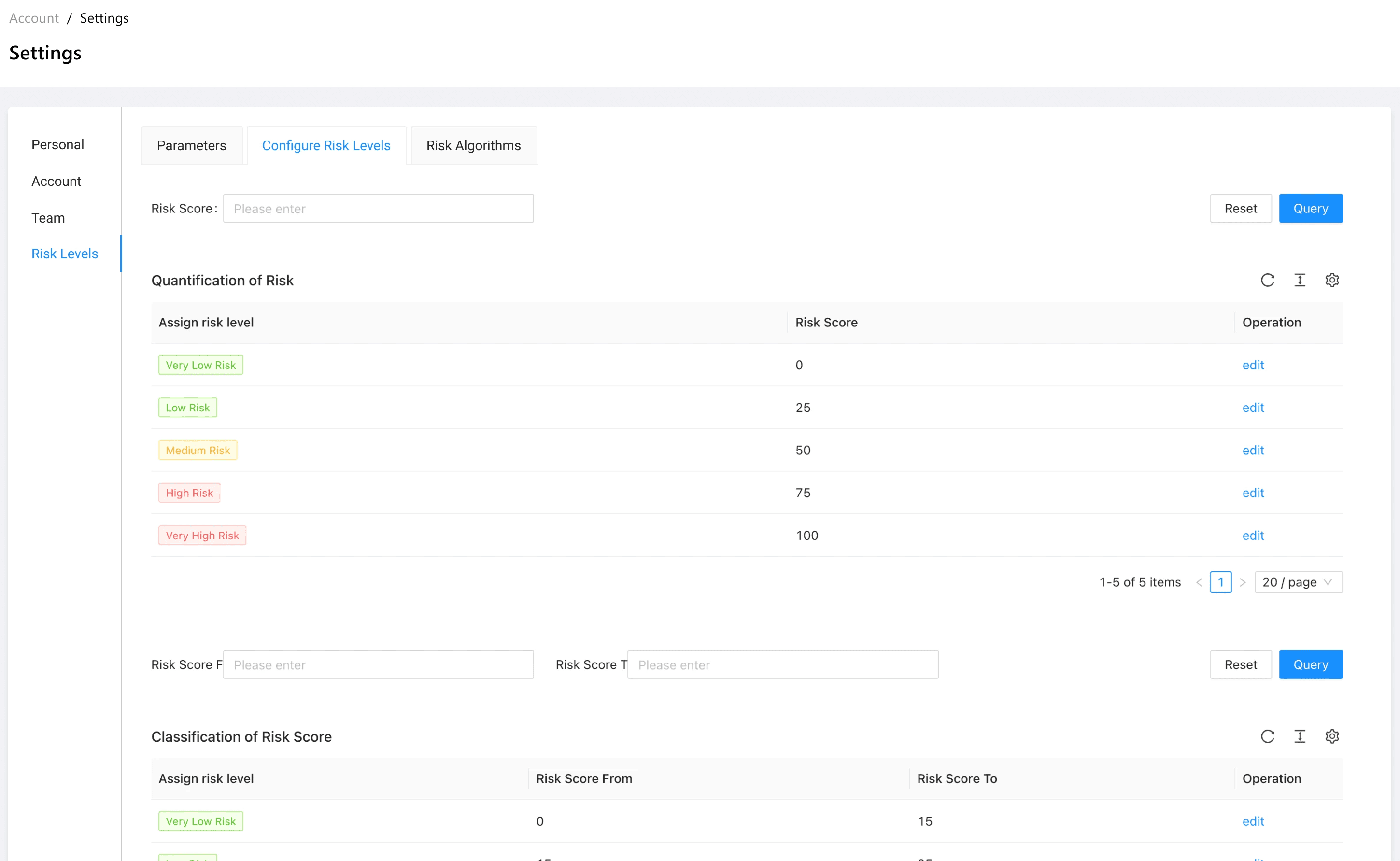
Task: Select Configure Risk Levels tab
Action: click(326, 145)
